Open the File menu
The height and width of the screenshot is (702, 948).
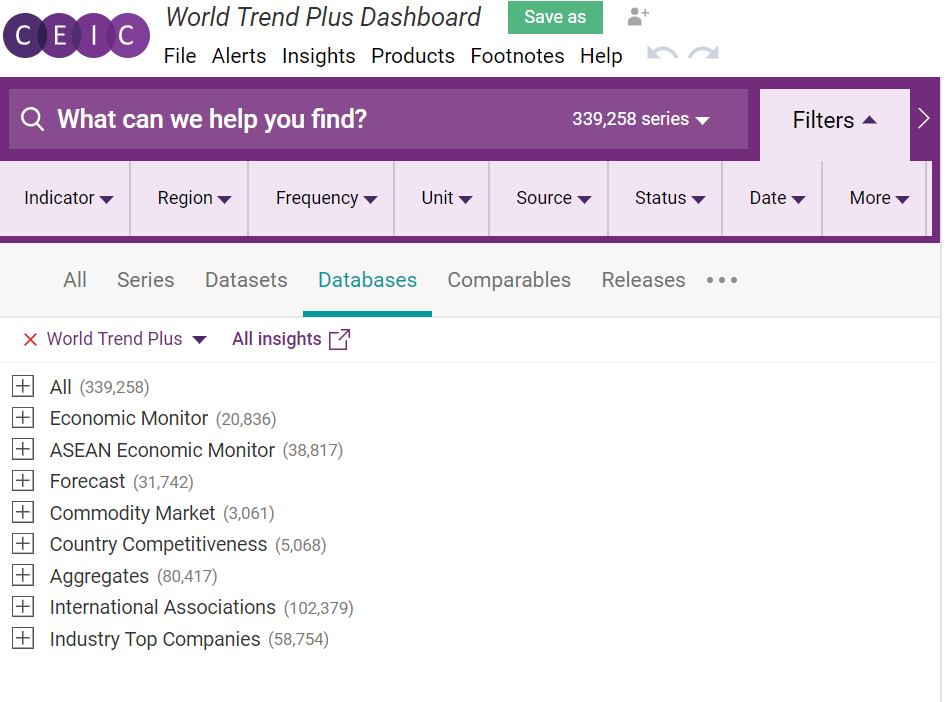(180, 56)
